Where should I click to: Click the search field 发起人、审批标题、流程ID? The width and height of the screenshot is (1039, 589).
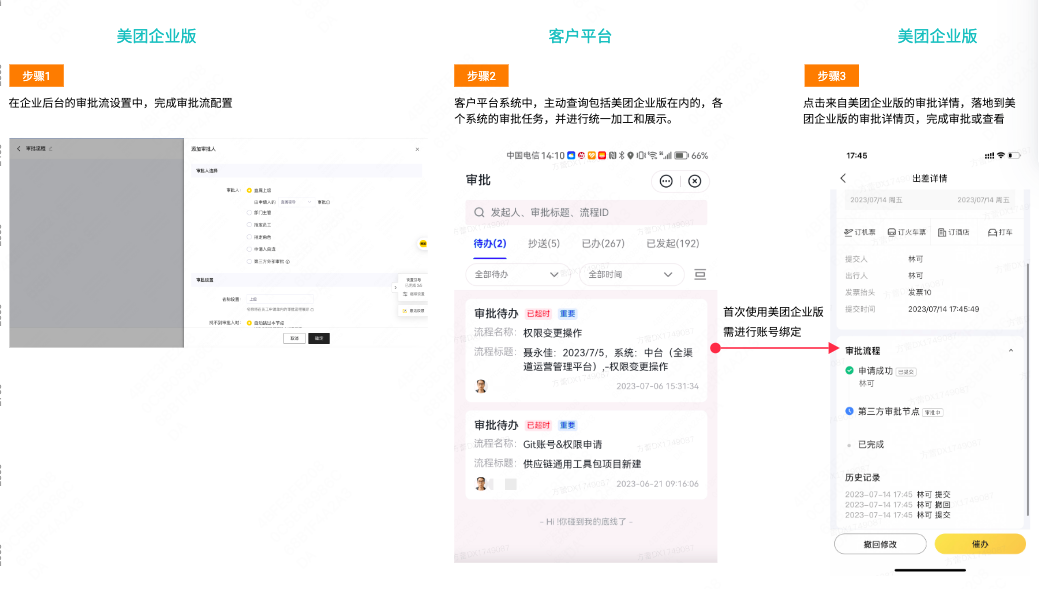pyautogui.click(x=586, y=213)
